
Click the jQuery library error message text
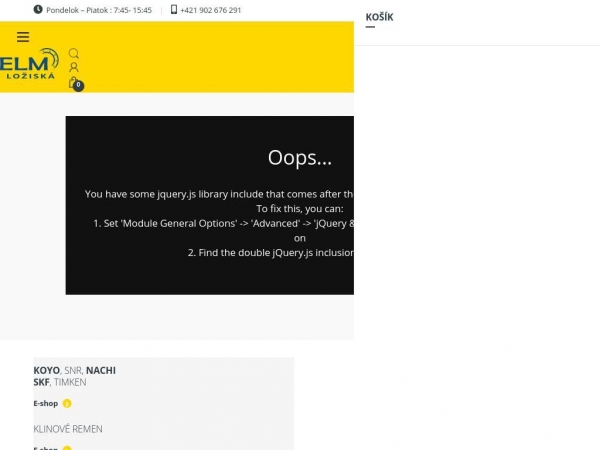click(x=219, y=194)
